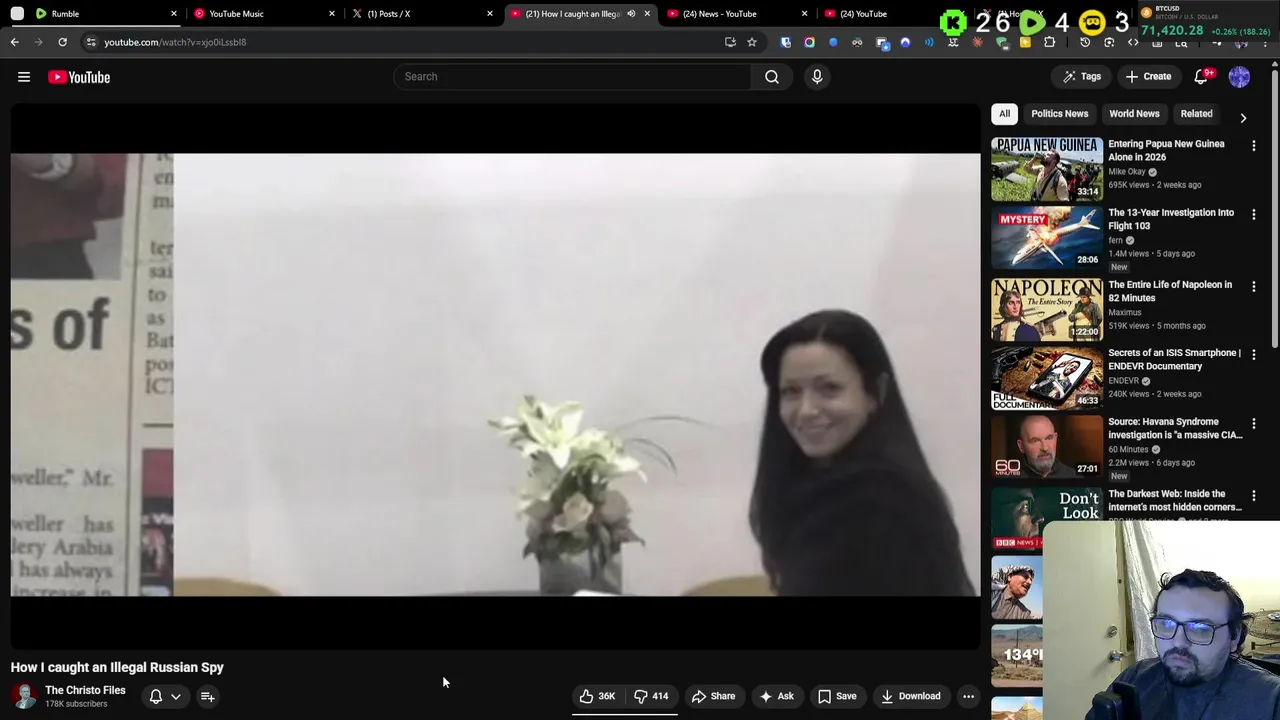Go to YouTube home via logo

pos(79,77)
